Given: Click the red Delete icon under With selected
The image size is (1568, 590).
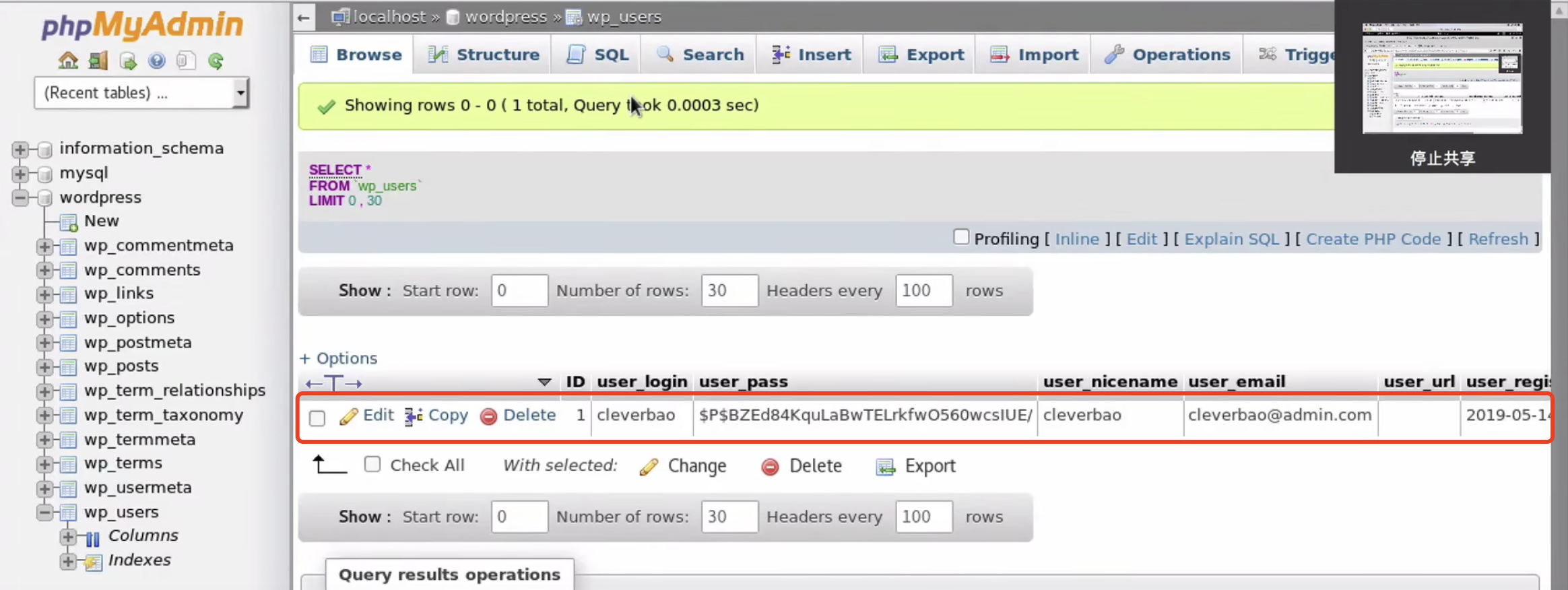Looking at the screenshot, I should (x=770, y=466).
